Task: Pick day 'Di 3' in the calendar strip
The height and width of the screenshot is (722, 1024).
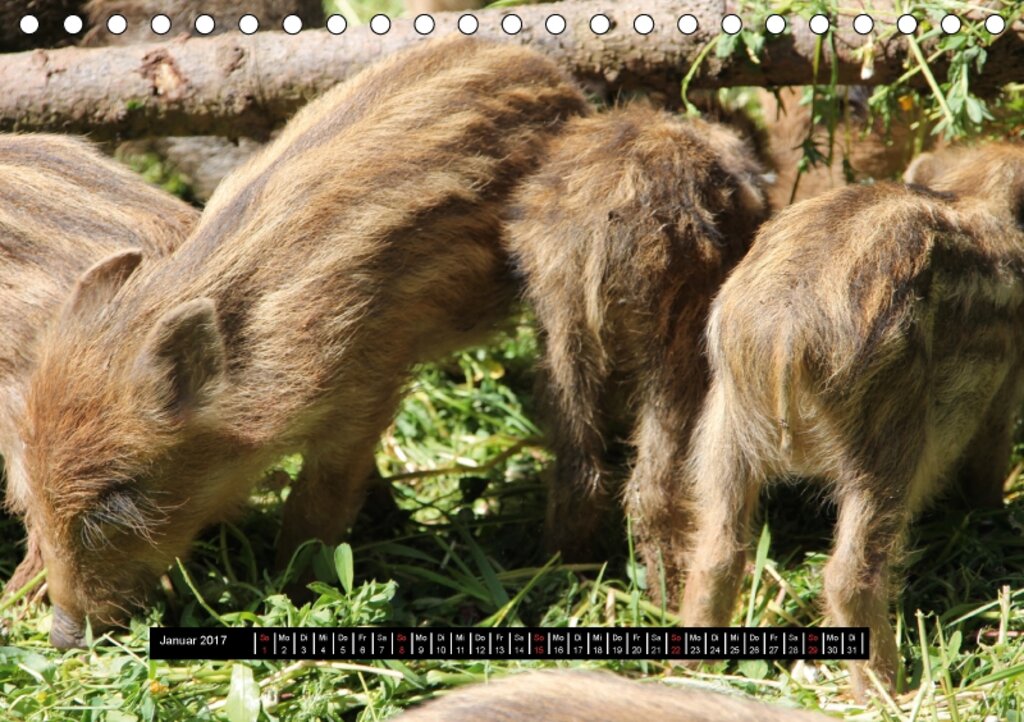Action: click(x=304, y=644)
